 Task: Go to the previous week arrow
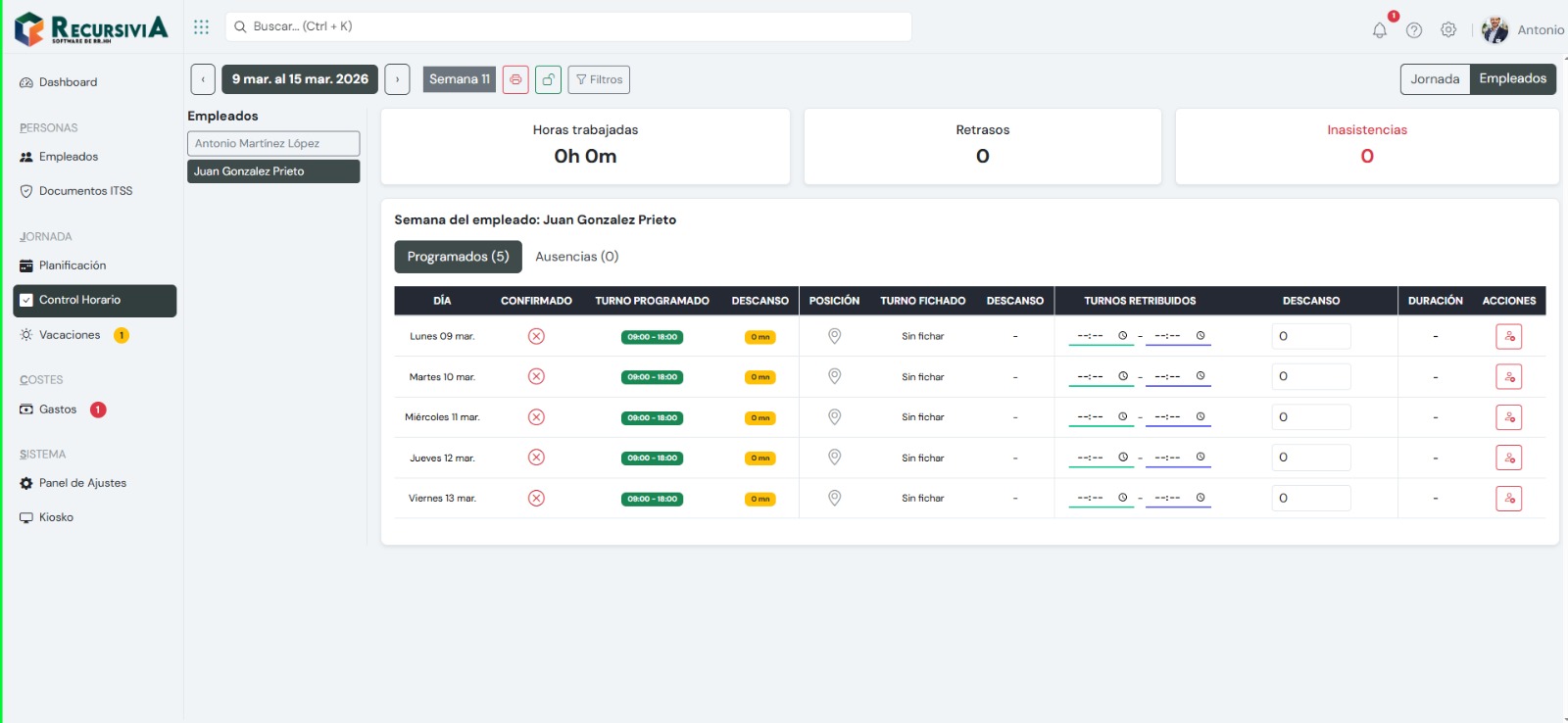click(203, 79)
